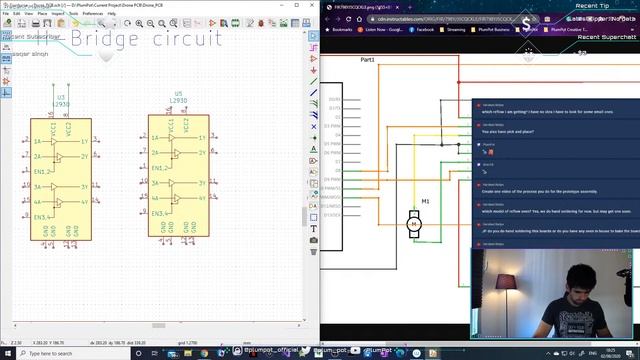Click the Zoom in magnifier icon
The height and width of the screenshot is (360, 640).
(139, 23)
